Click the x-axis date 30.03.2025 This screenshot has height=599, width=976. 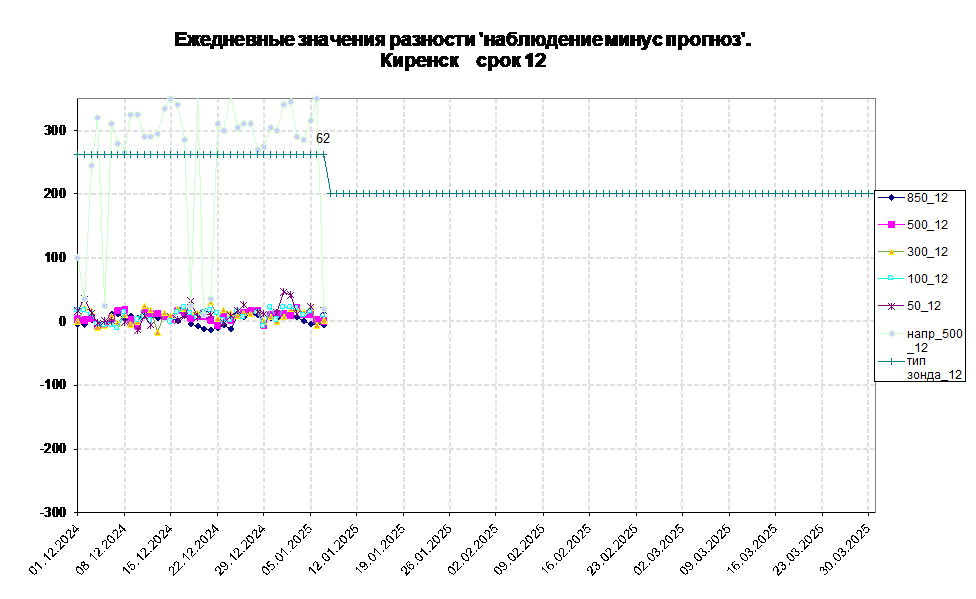pos(846,549)
